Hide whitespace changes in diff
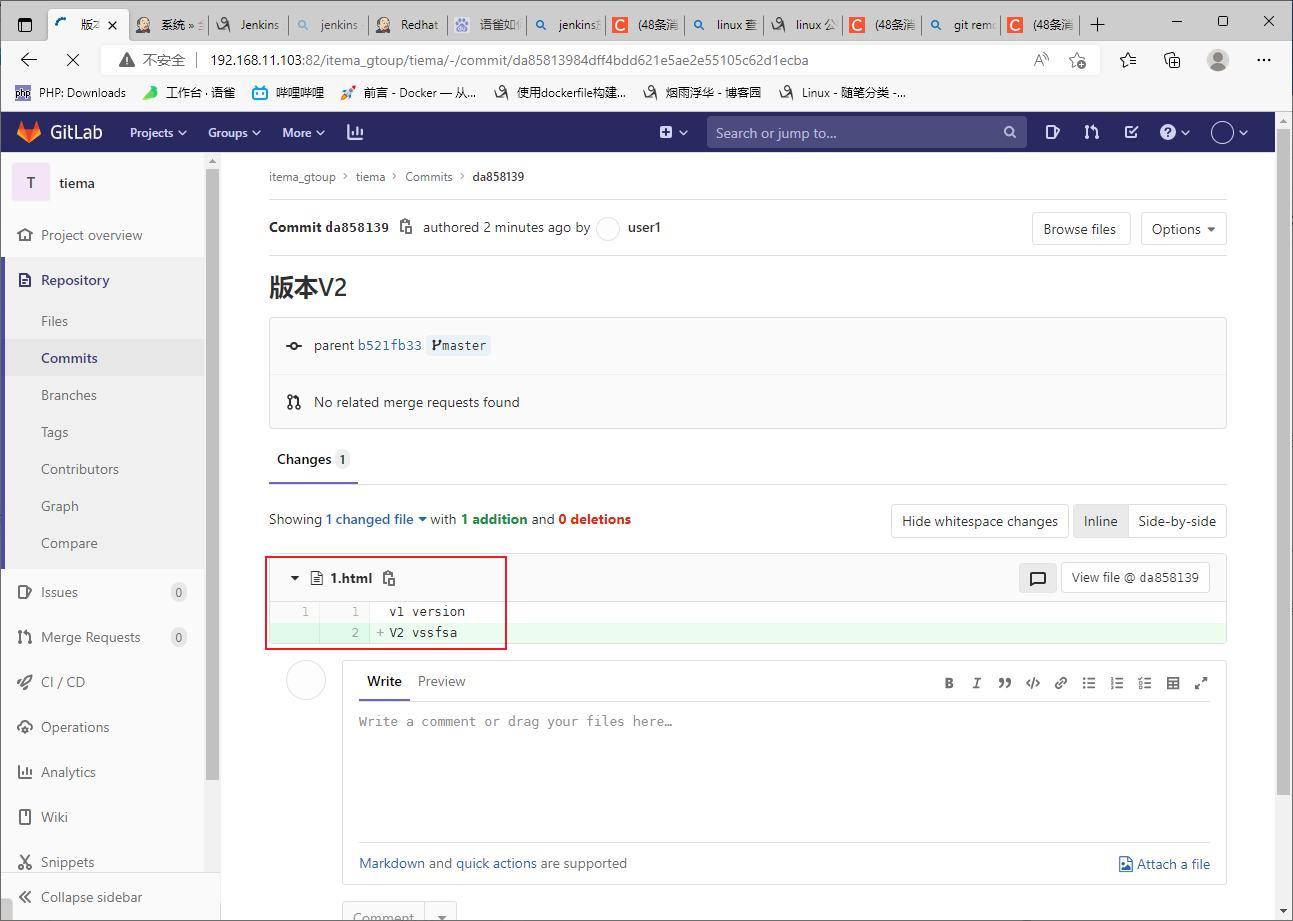Screen dimensions: 1293x921 click(x=979, y=521)
